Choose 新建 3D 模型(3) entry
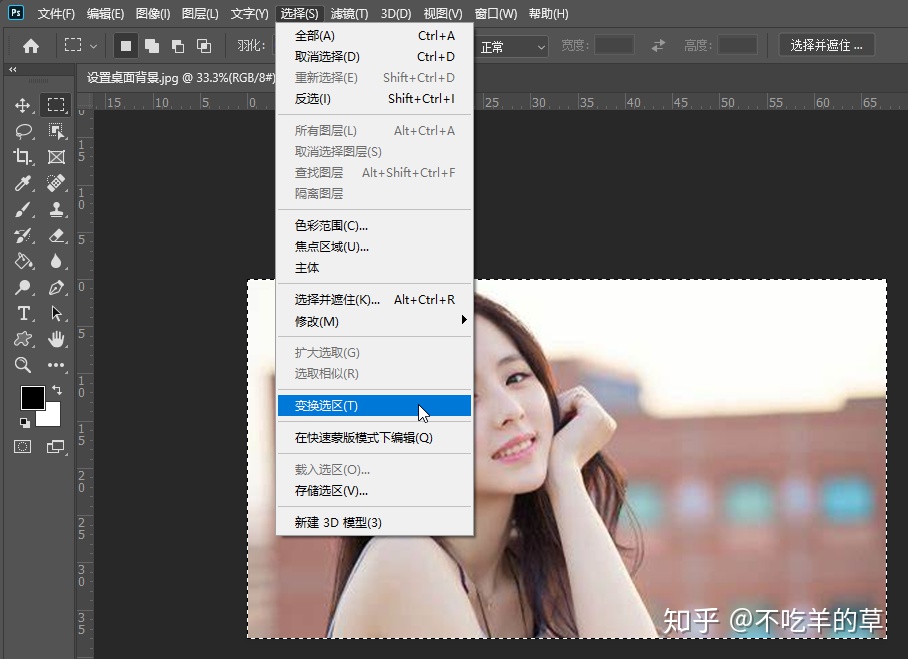Viewport: 908px width, 659px height. click(x=374, y=523)
